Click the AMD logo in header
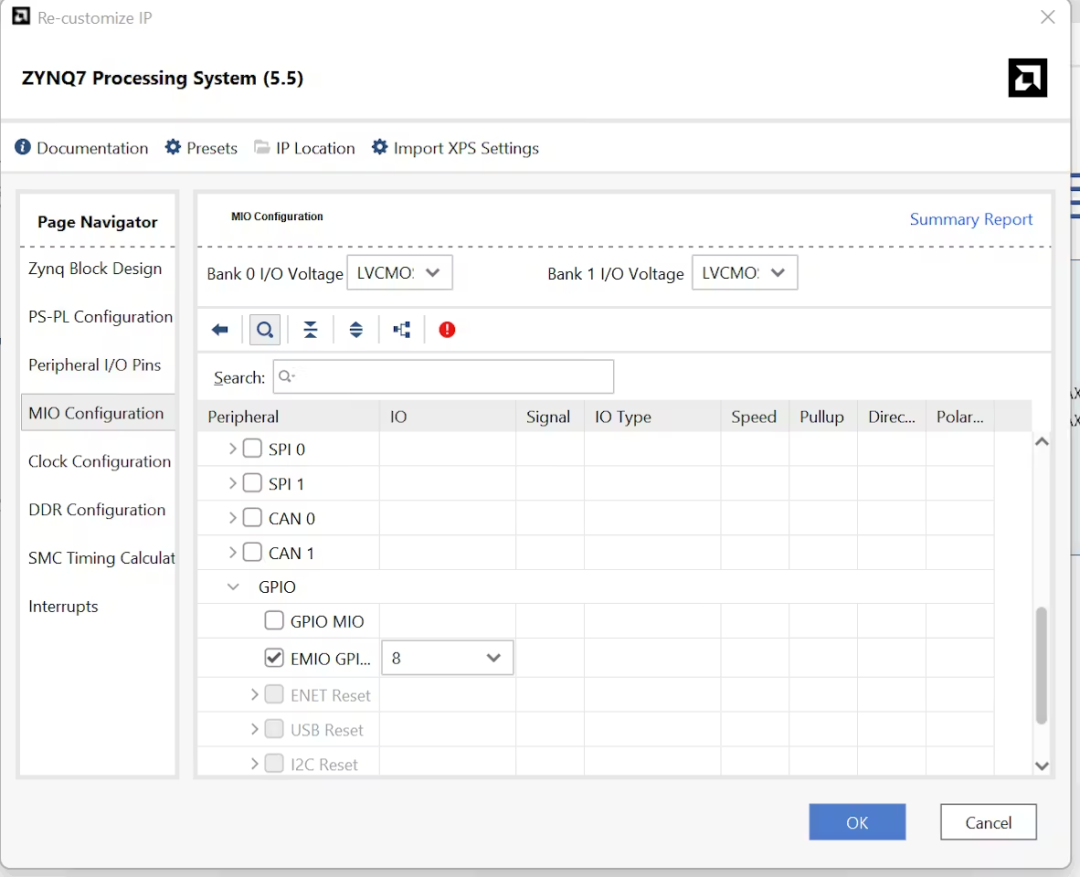Image resolution: width=1080 pixels, height=877 pixels. click(1028, 78)
